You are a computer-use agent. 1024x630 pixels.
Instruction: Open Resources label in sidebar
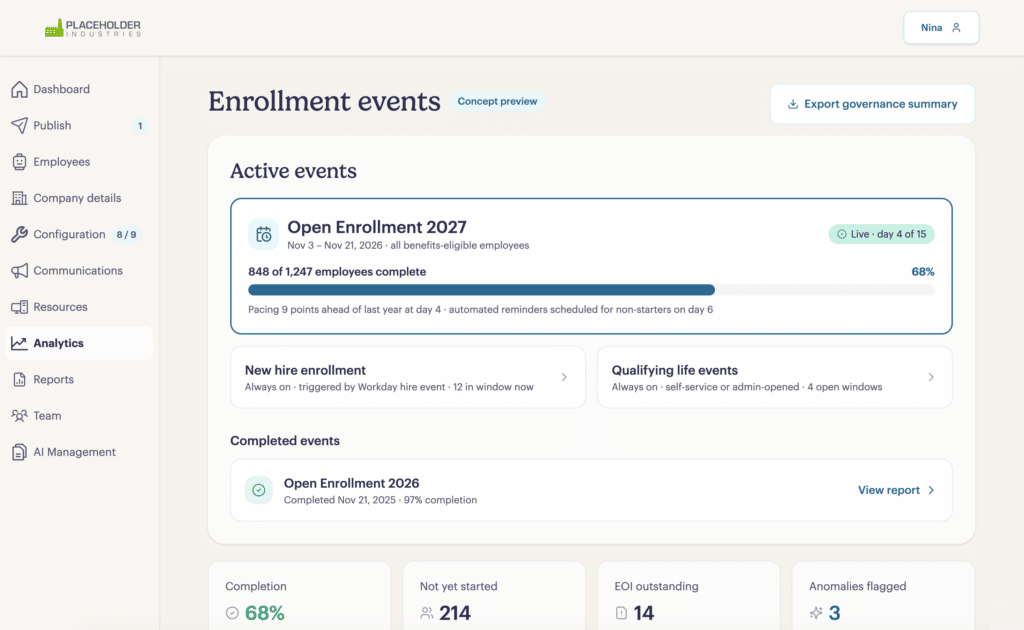60,307
